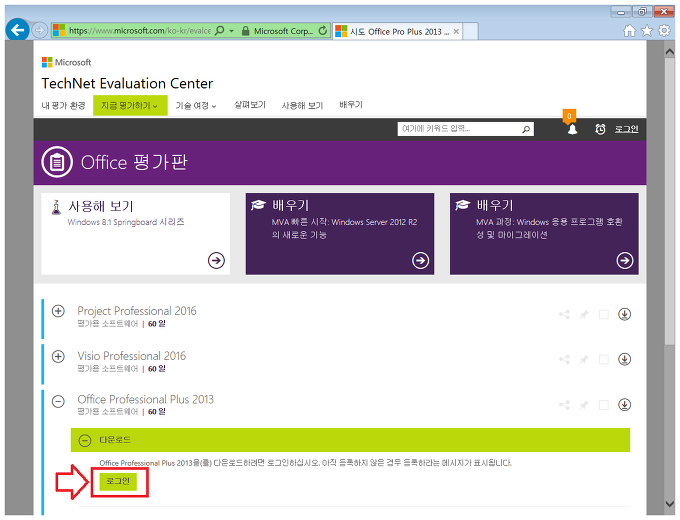Click the browser Forward arrow button
680x520 pixels.
click(x=40, y=30)
